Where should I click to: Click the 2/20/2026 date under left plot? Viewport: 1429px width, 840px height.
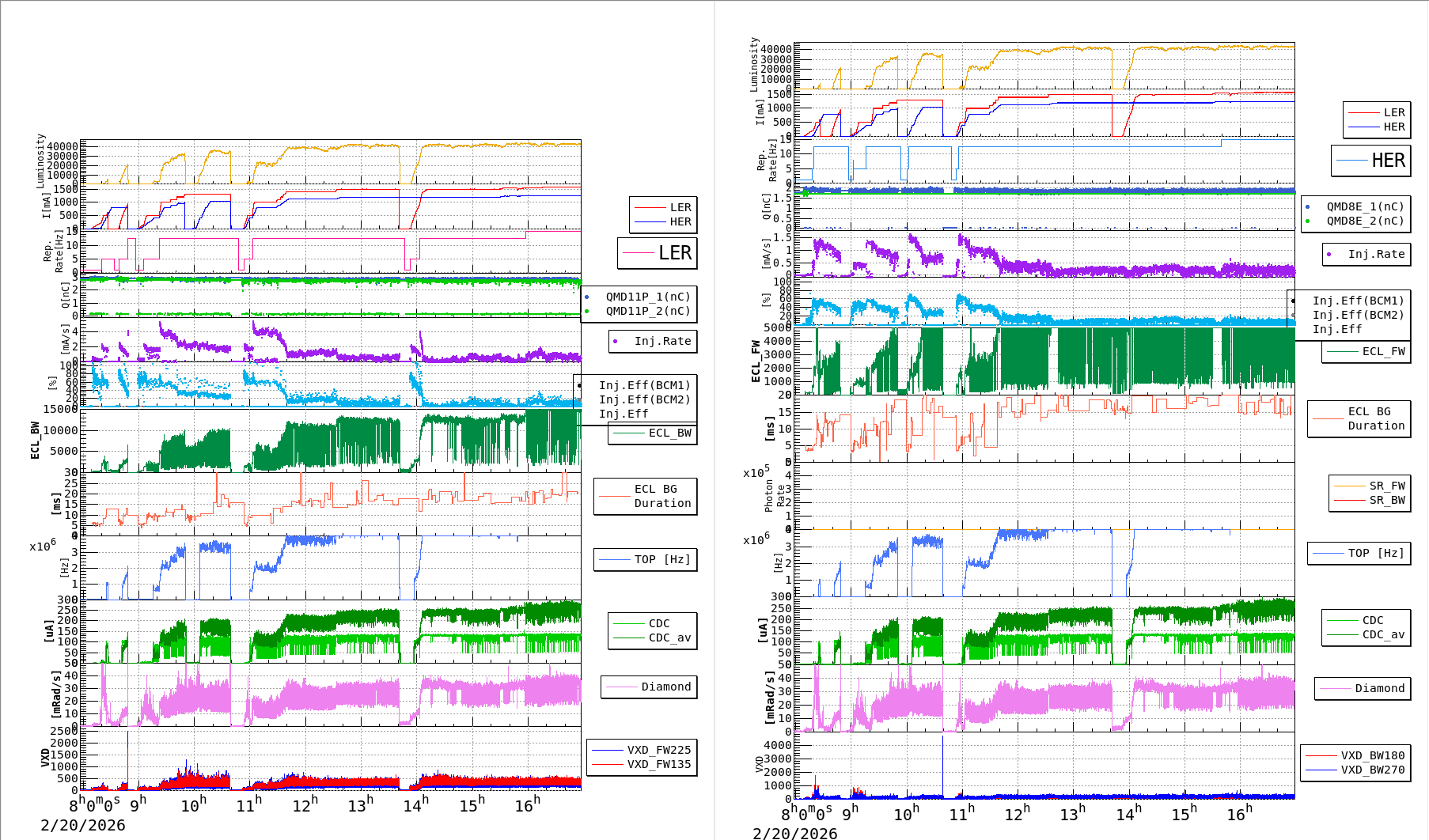pyautogui.click(x=83, y=825)
